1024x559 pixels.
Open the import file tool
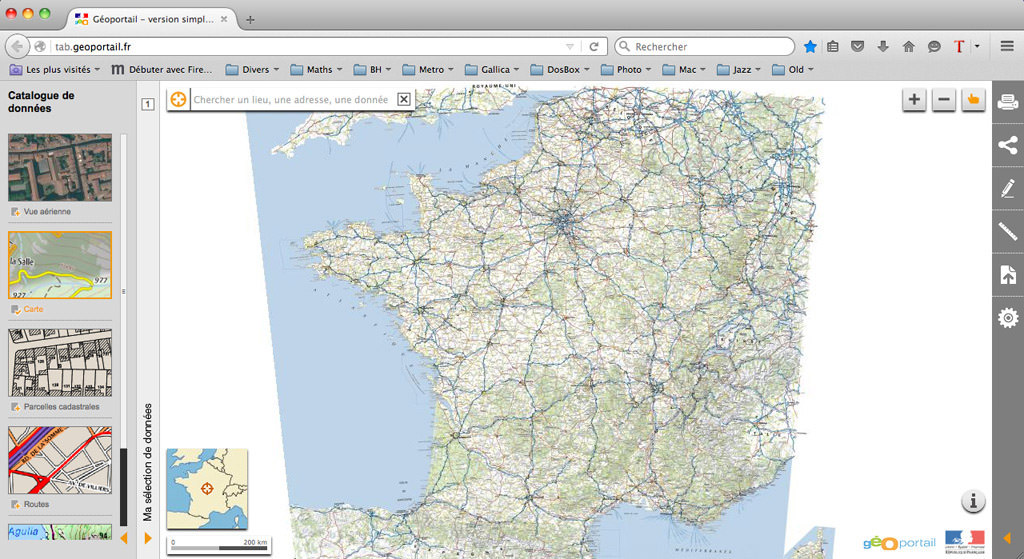1008,275
